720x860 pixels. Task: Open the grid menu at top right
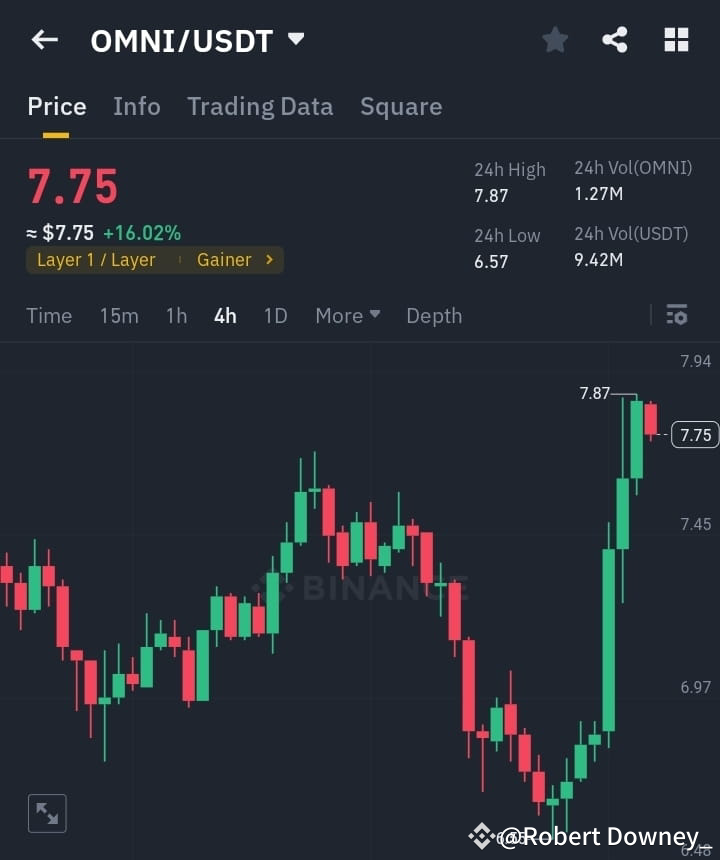pos(676,40)
